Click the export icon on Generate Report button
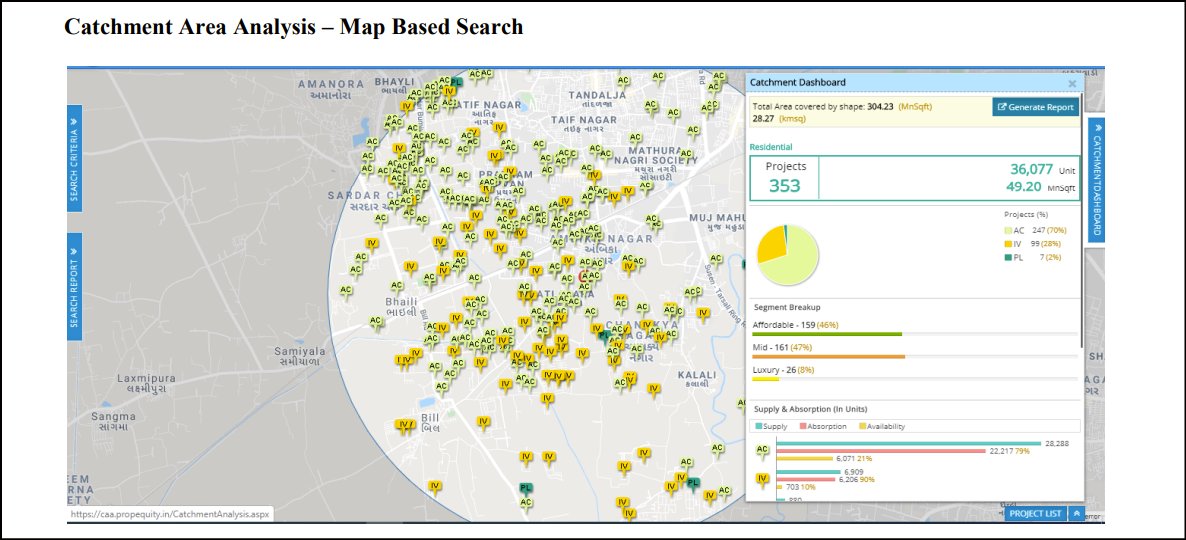The height and width of the screenshot is (540, 1186). coord(1002,107)
